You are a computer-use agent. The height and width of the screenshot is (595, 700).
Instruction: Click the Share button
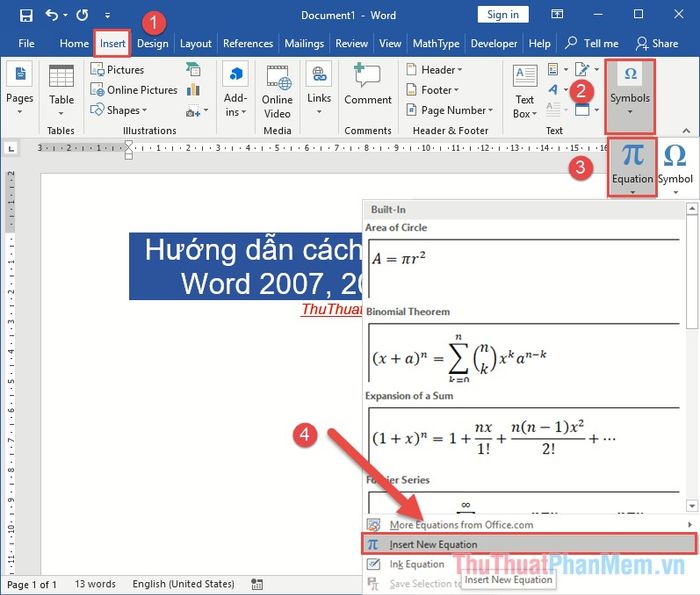pyautogui.click(x=657, y=44)
